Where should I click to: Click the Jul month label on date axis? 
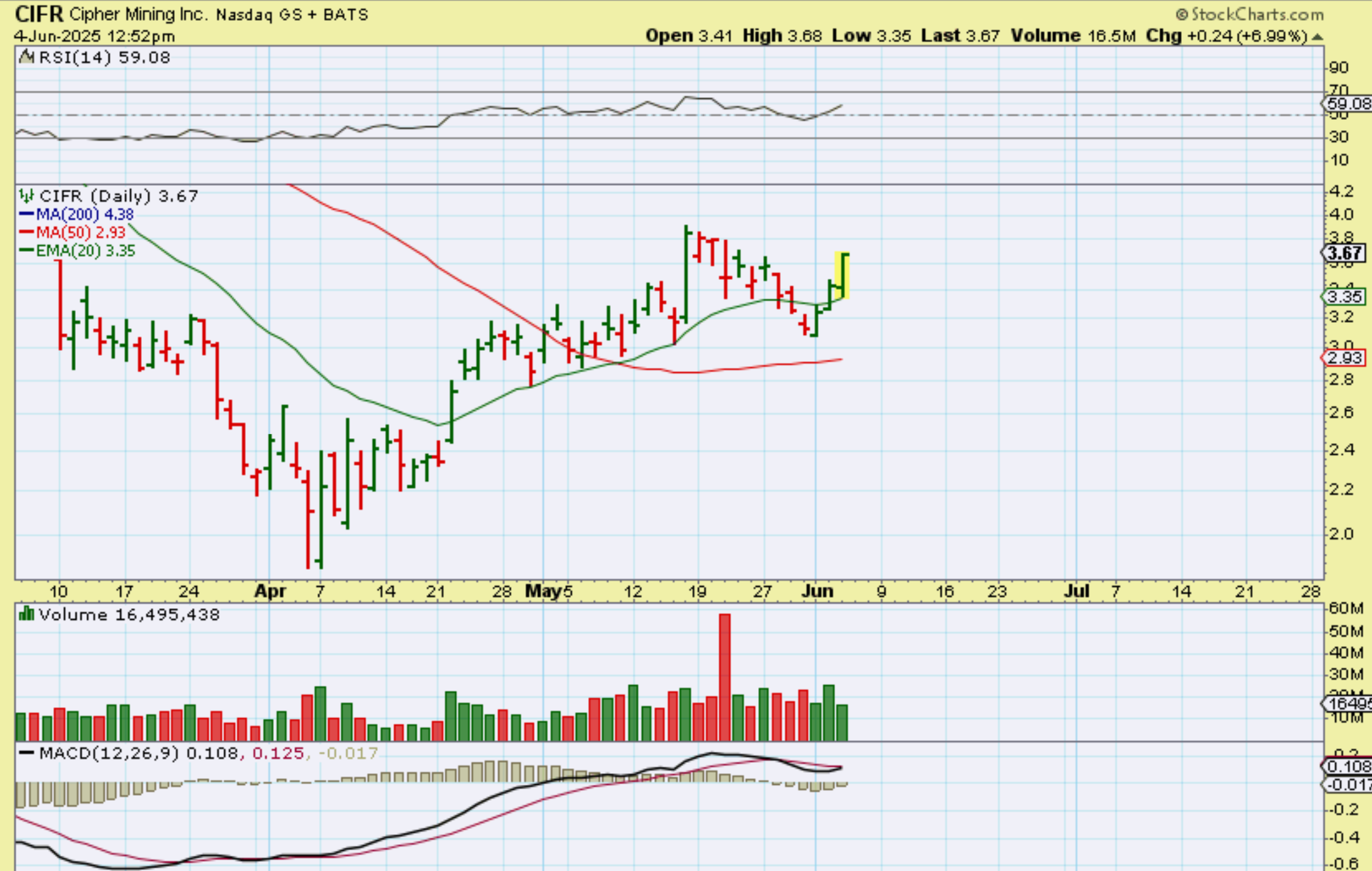point(1076,591)
